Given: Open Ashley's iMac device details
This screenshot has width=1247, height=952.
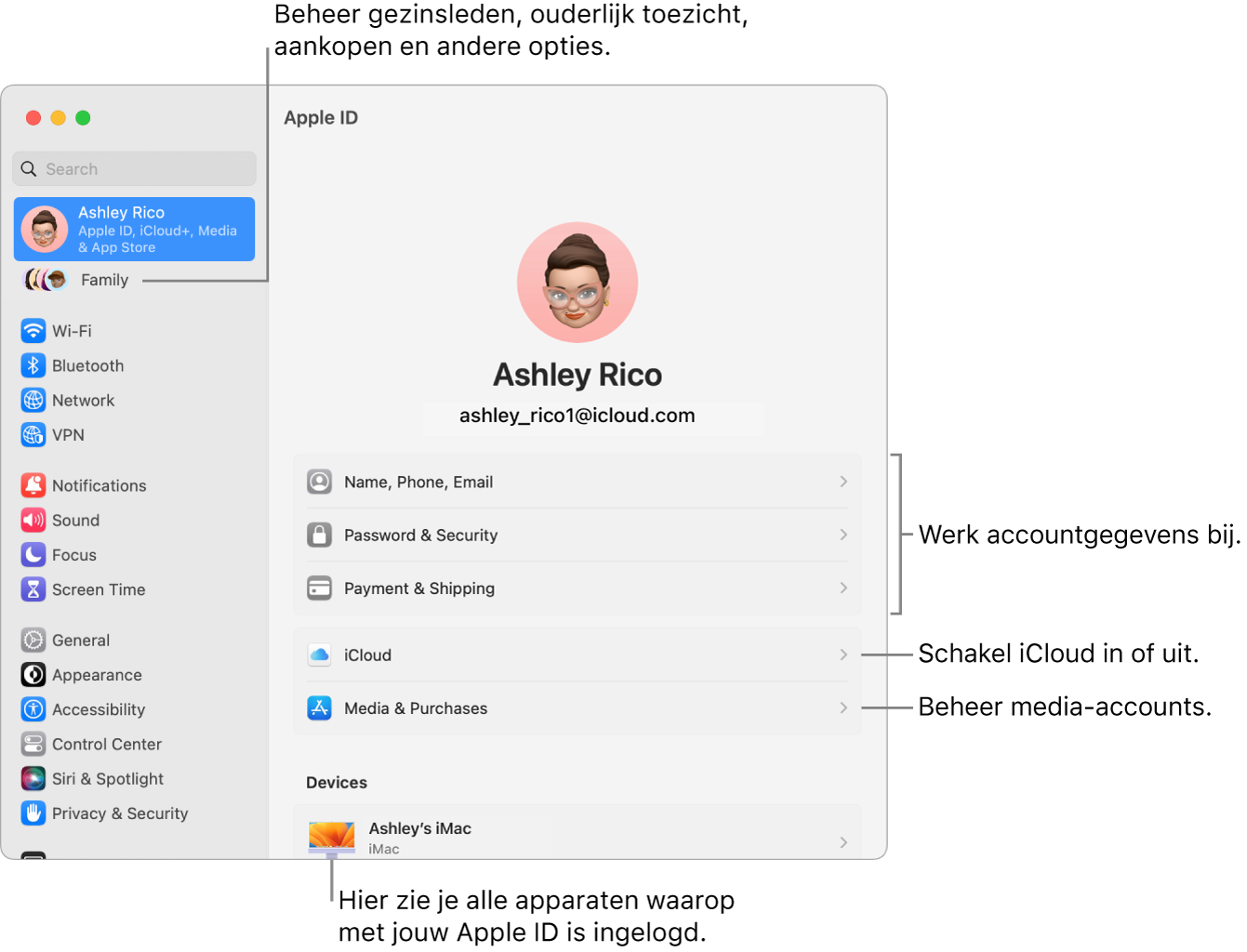Looking at the screenshot, I should [x=577, y=835].
